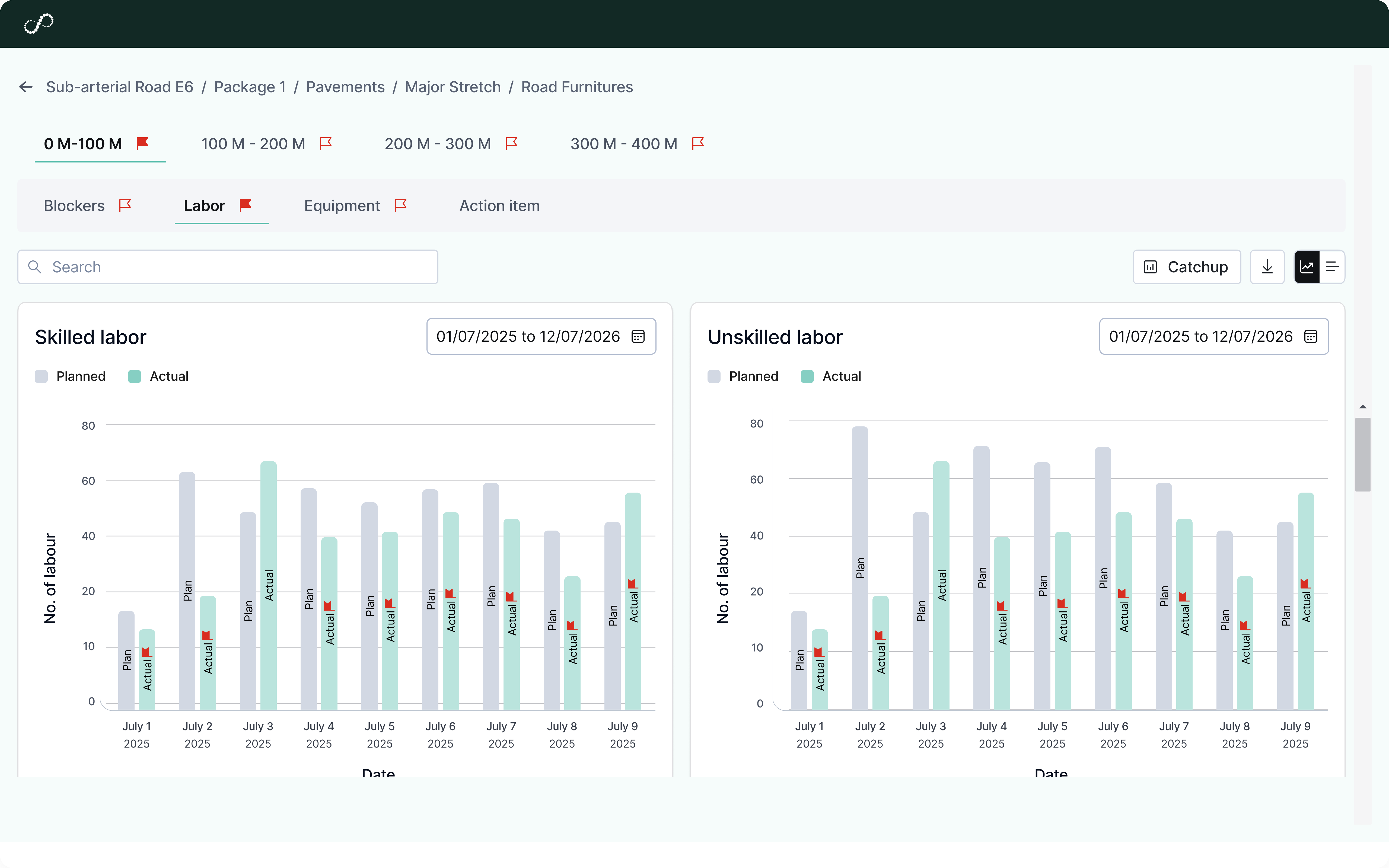
Task: Open the calendar icon for Unskilled labor dates
Action: (x=1311, y=336)
